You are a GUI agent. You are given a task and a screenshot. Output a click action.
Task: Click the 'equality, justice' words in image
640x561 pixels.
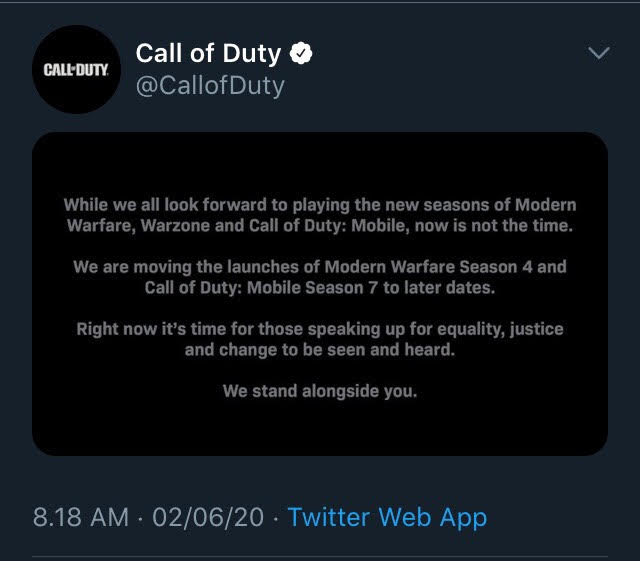[x=500, y=329]
